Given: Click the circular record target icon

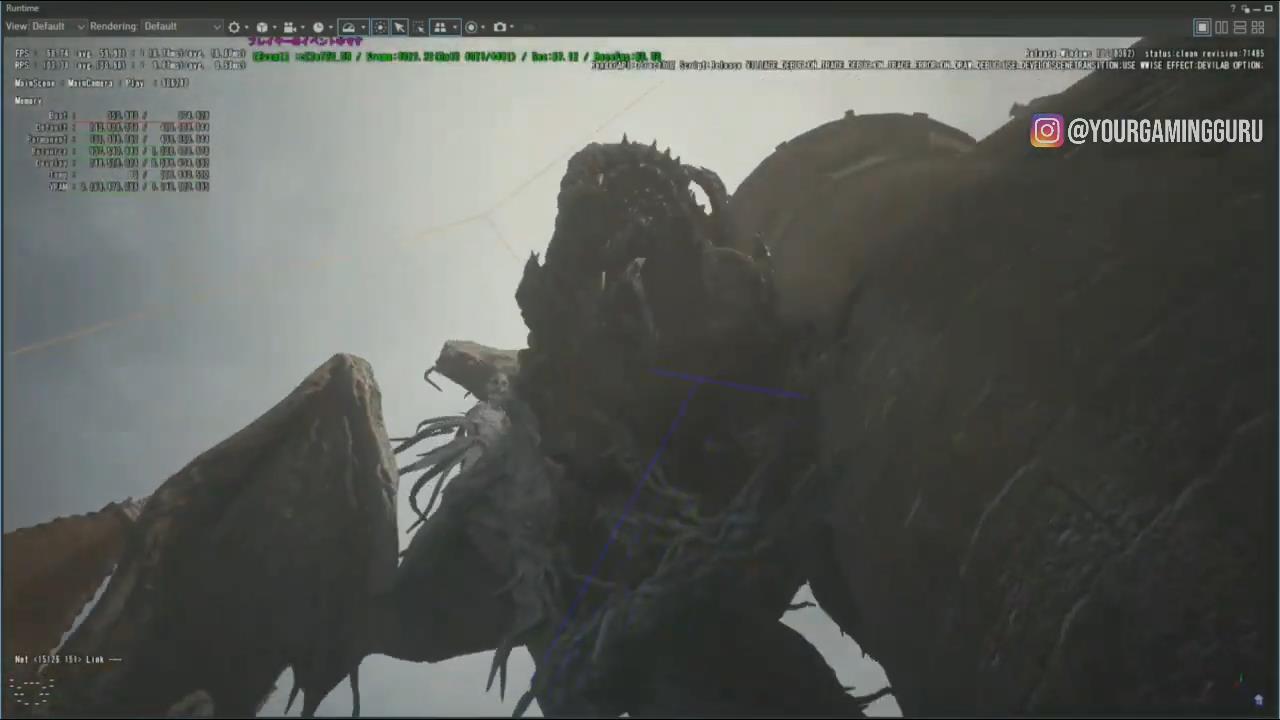Looking at the screenshot, I should pyautogui.click(x=471, y=27).
